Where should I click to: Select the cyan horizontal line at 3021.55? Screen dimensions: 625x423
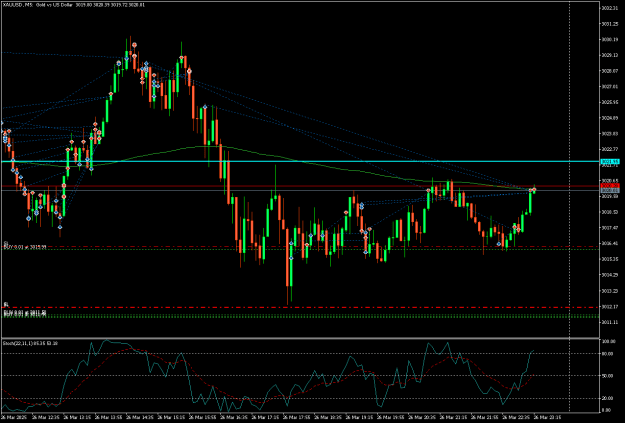pos(299,161)
